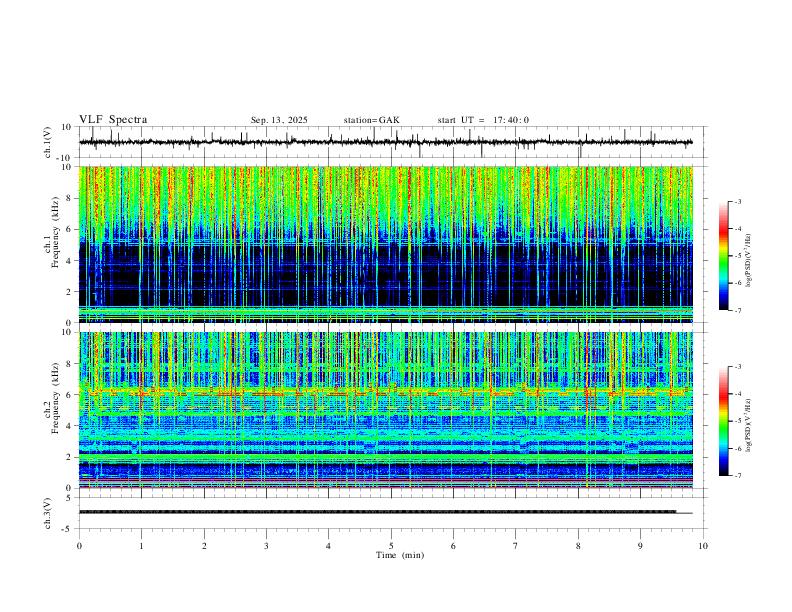The width and height of the screenshot is (792, 612).
Task: Click the ch.2 colorbar 'log(PSD)(V²/Hz)' label
Action: click(749, 425)
